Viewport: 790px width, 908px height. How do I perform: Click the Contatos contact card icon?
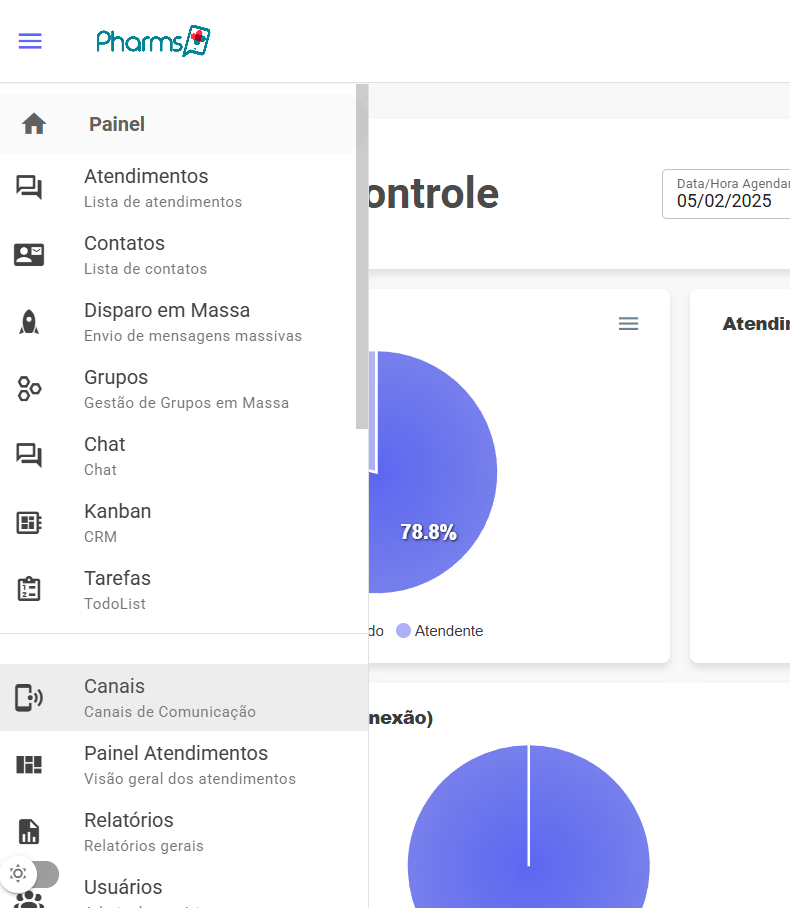[x=29, y=255]
